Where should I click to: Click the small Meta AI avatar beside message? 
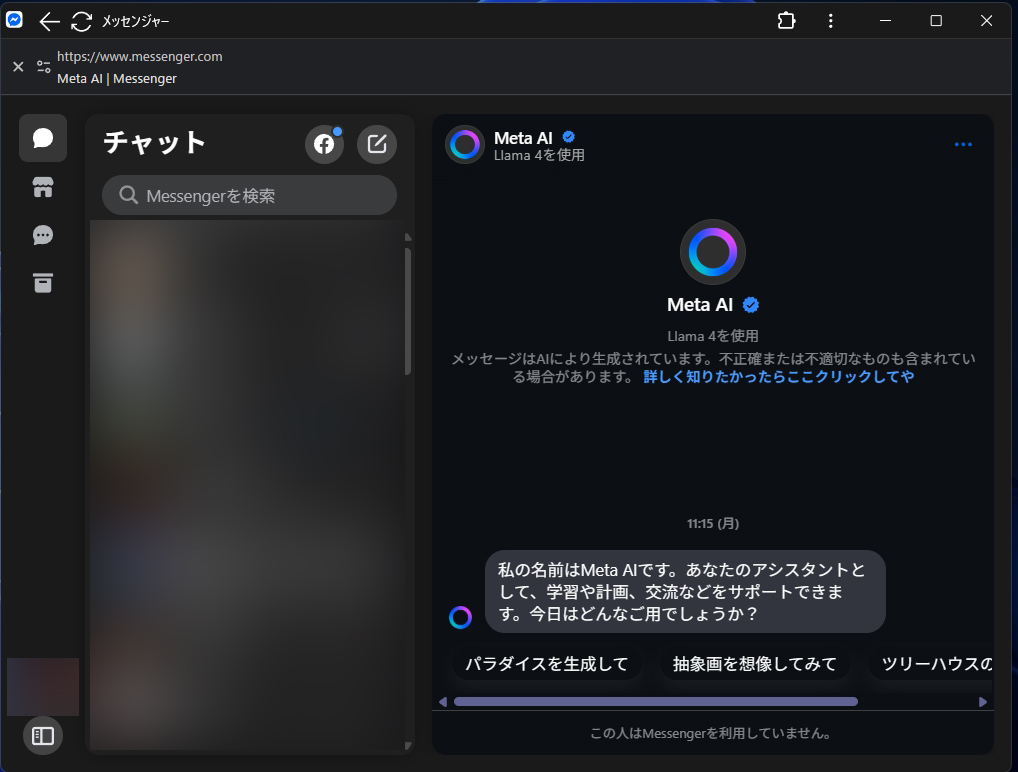(460, 617)
